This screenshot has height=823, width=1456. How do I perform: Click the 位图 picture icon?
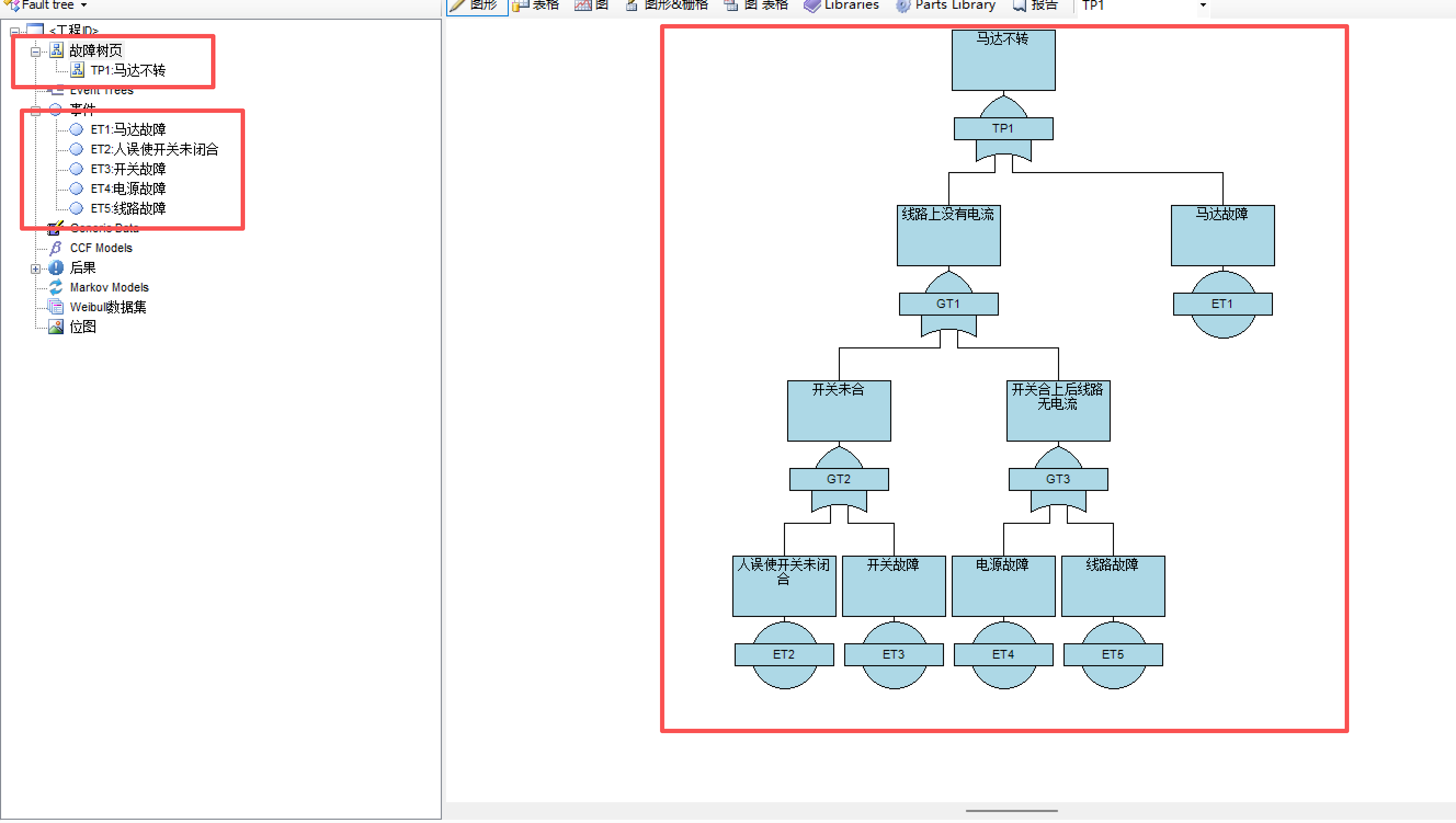coord(55,327)
